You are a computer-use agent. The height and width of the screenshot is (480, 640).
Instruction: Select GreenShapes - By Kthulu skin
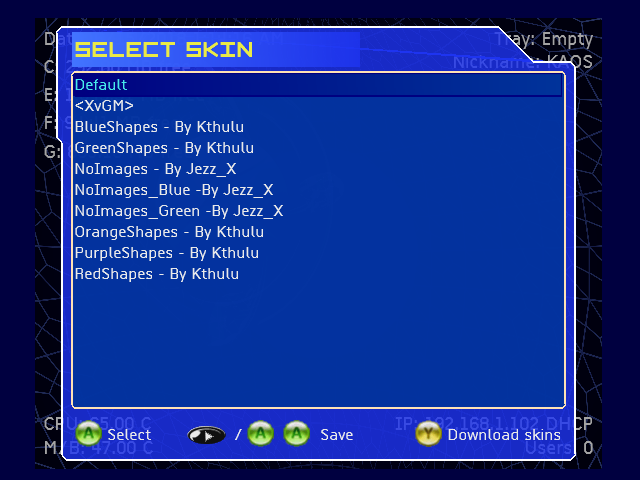click(x=164, y=148)
